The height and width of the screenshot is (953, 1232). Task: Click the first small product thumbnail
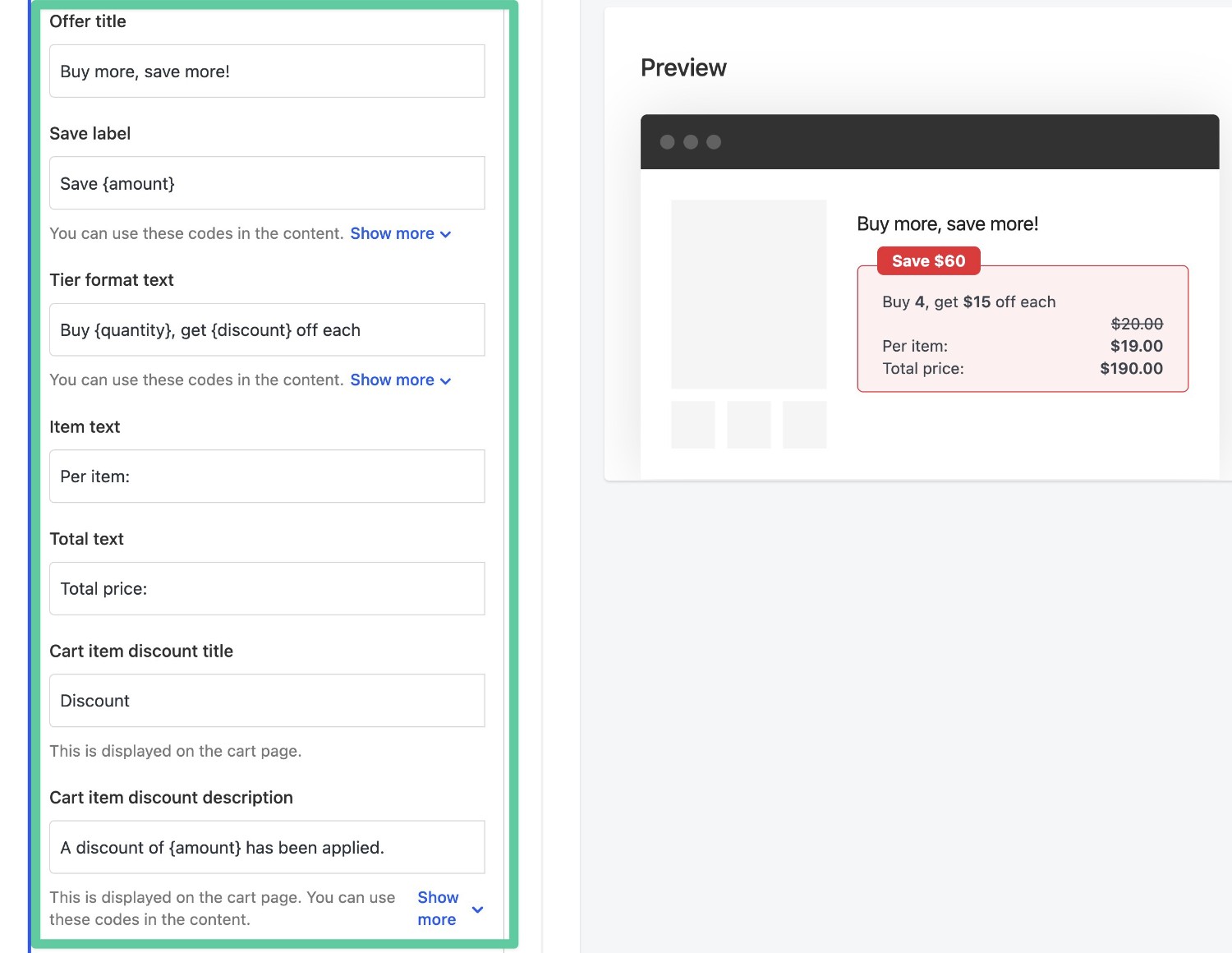coord(693,425)
